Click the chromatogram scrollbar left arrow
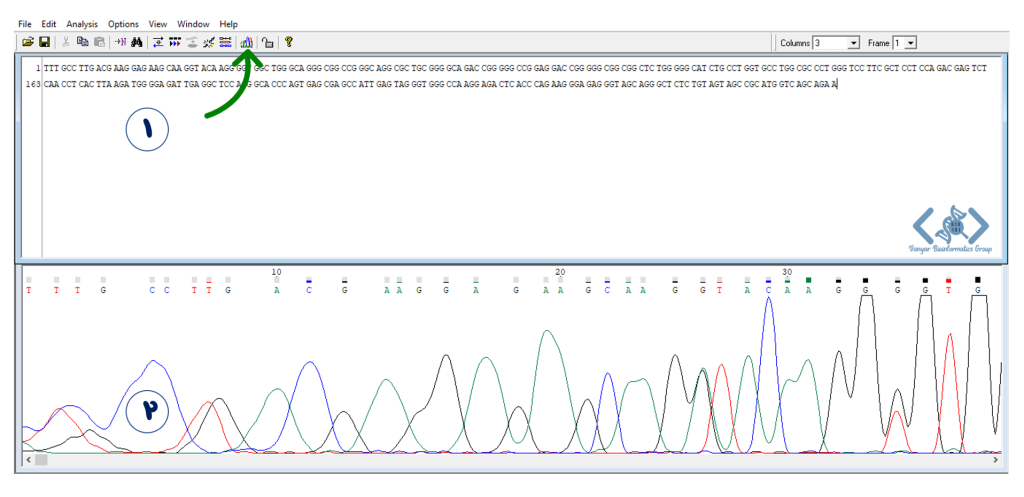 point(28,460)
